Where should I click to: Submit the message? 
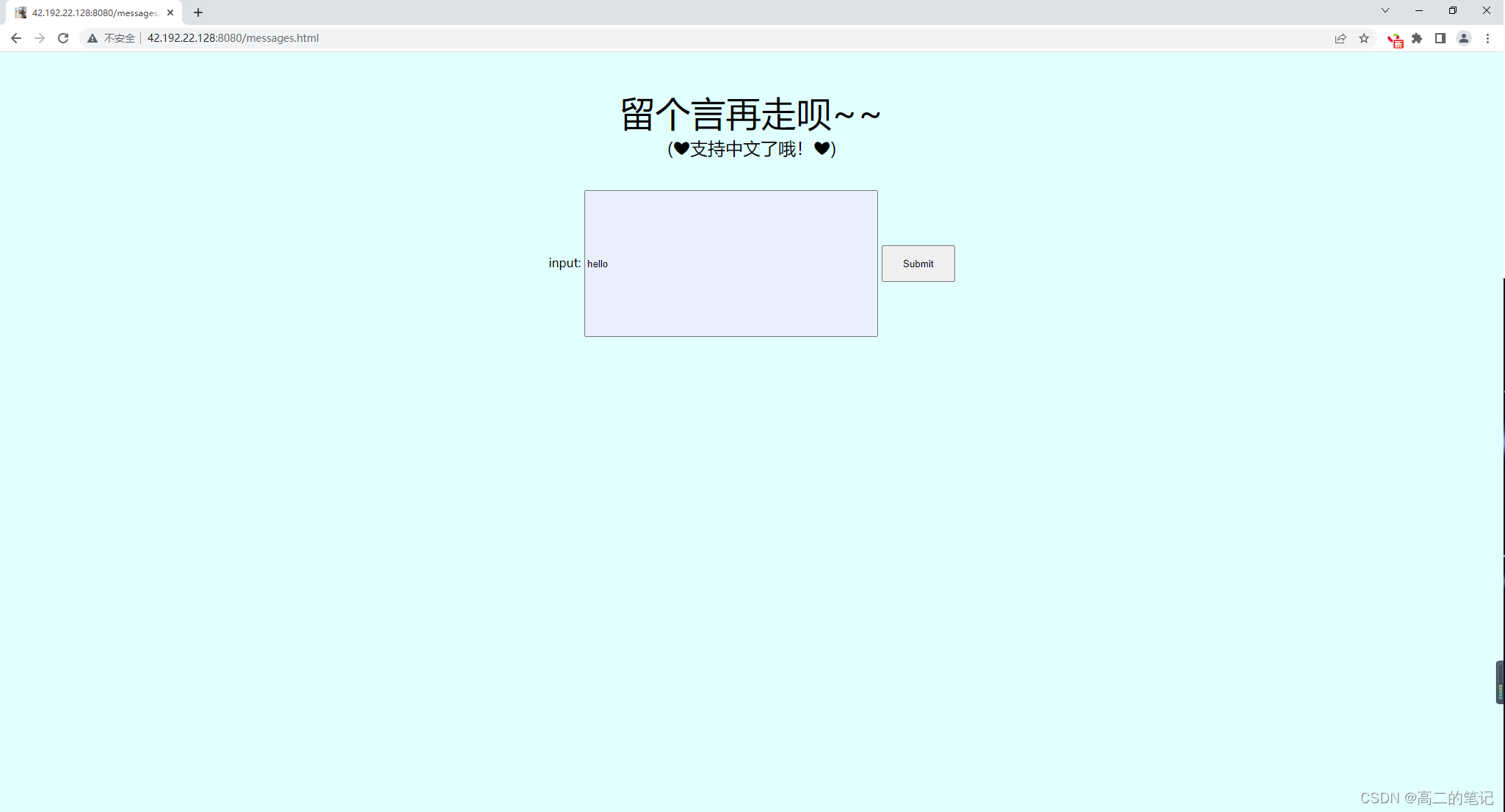[918, 264]
